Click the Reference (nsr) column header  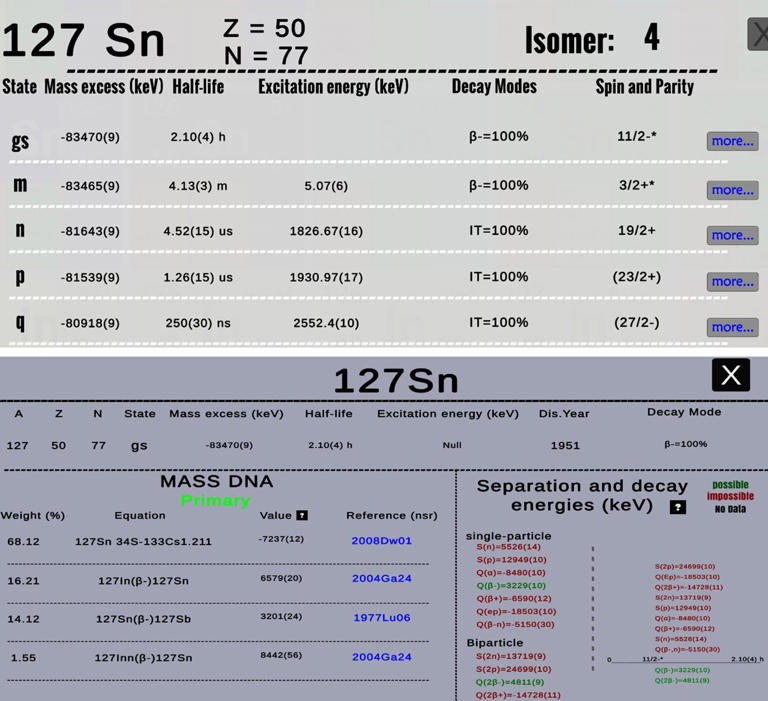(392, 515)
